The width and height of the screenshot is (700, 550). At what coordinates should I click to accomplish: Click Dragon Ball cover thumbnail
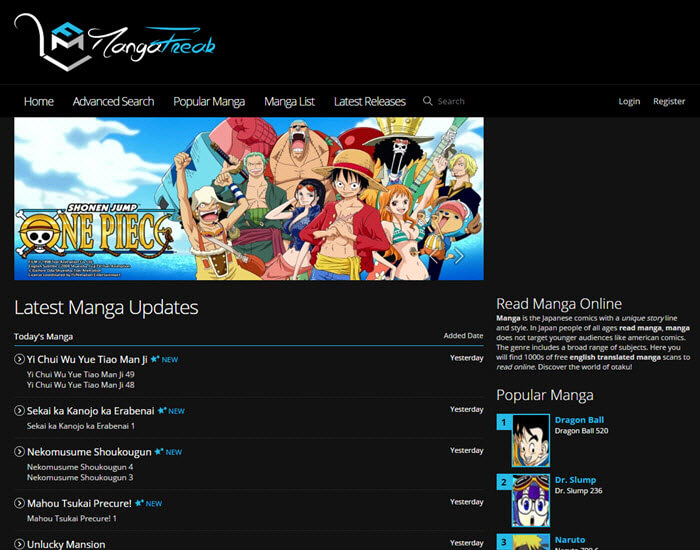(x=531, y=441)
